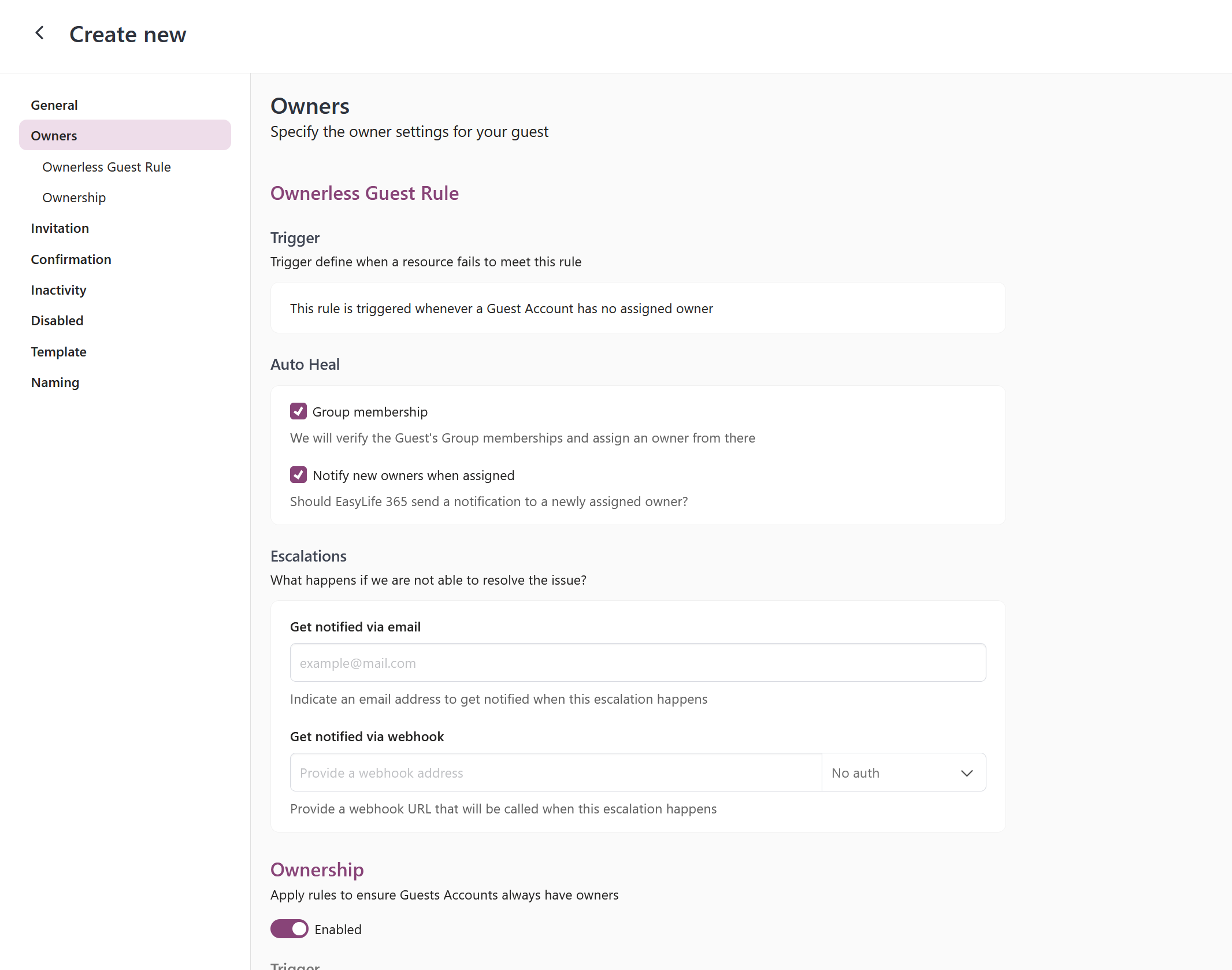Open the Invitation settings section

coord(60,228)
